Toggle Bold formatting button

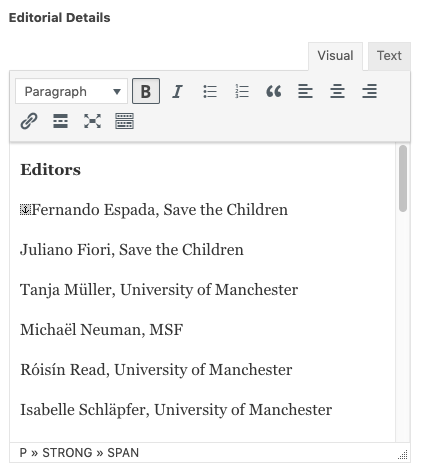point(146,91)
